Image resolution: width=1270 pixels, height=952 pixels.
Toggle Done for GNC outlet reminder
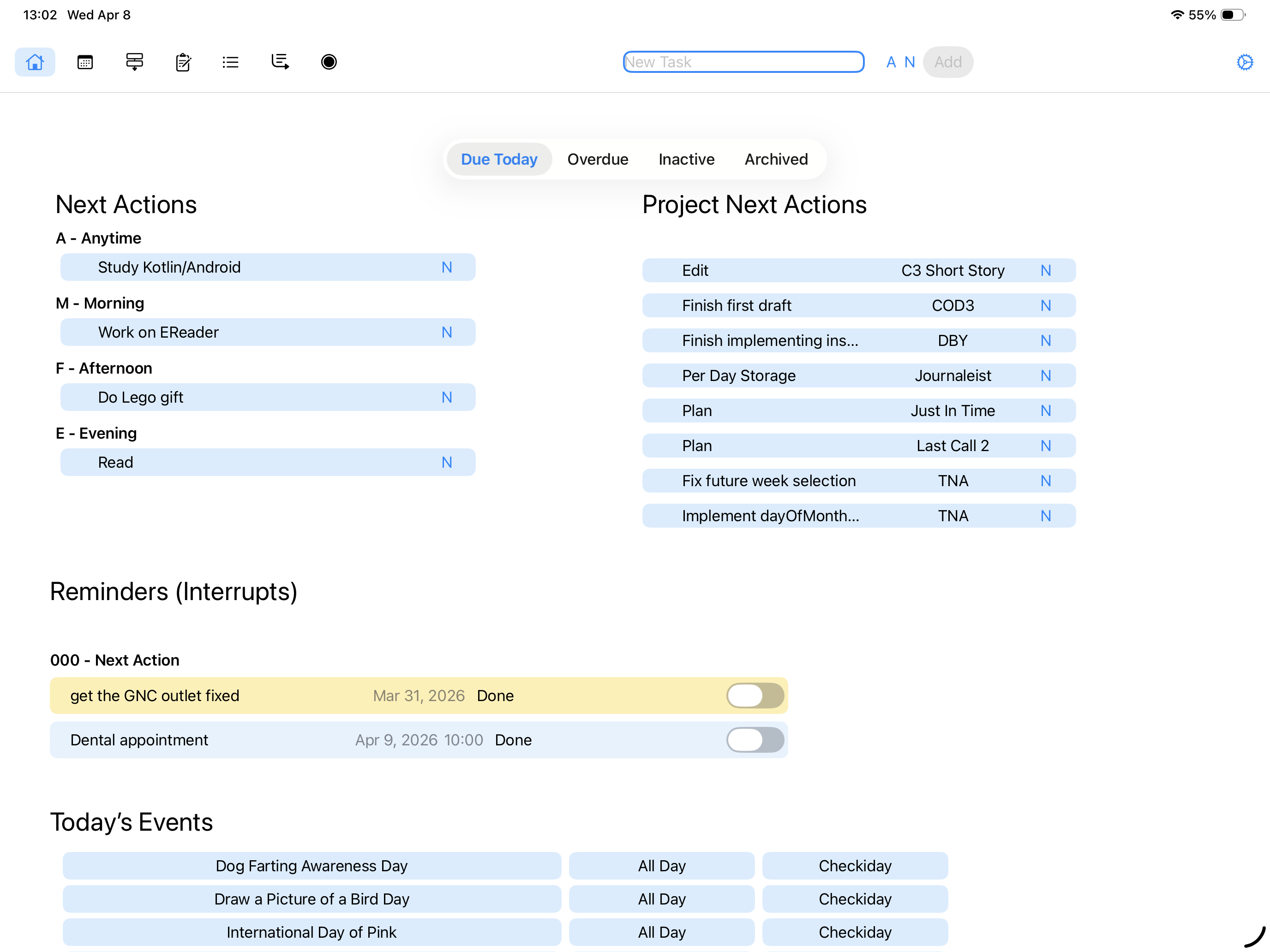tap(755, 696)
